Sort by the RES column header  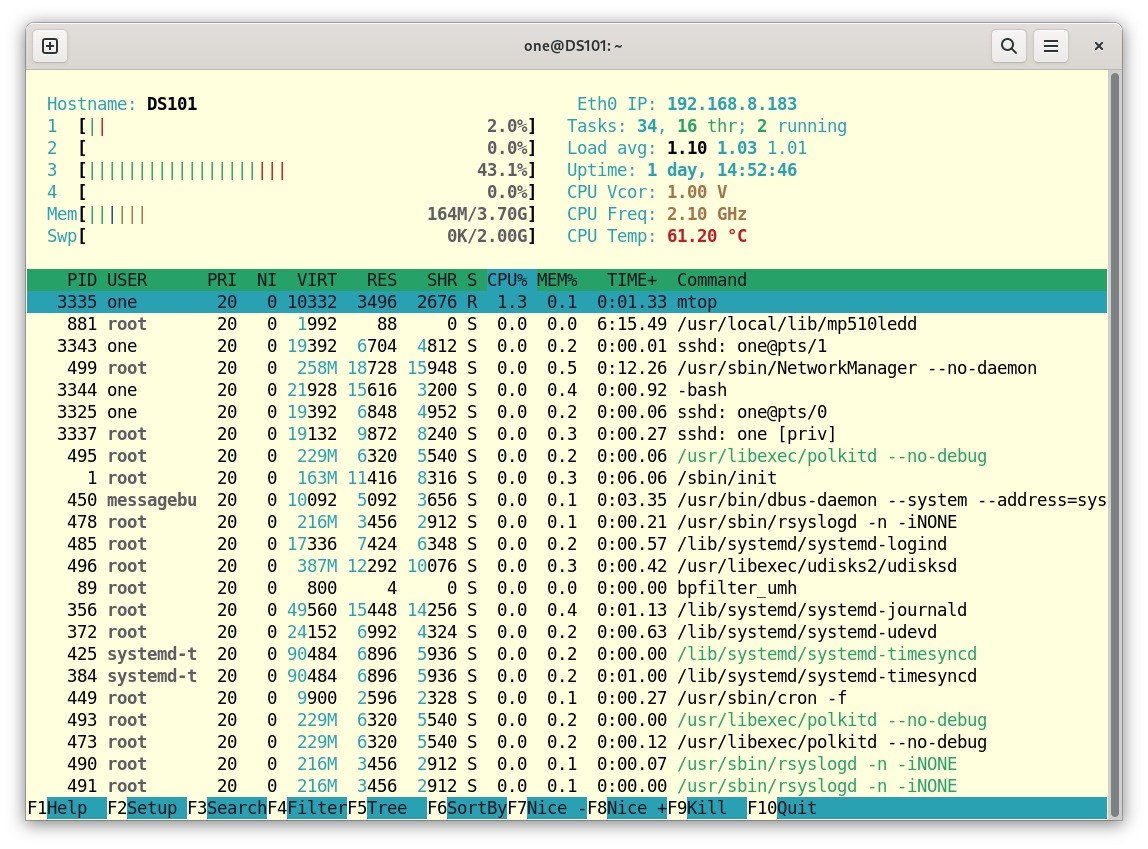(x=381, y=280)
